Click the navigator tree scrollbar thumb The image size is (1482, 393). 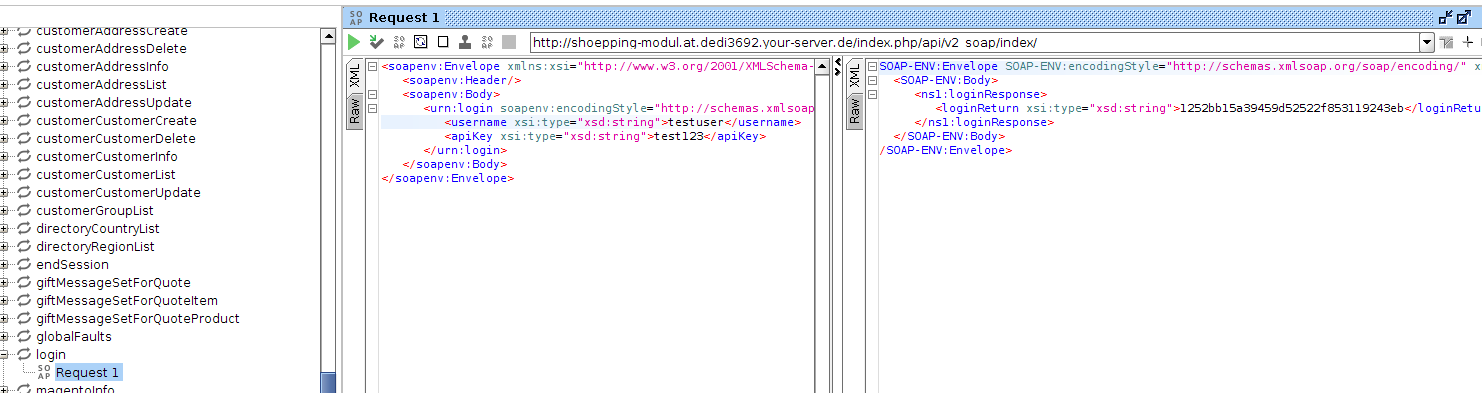[x=328, y=383]
